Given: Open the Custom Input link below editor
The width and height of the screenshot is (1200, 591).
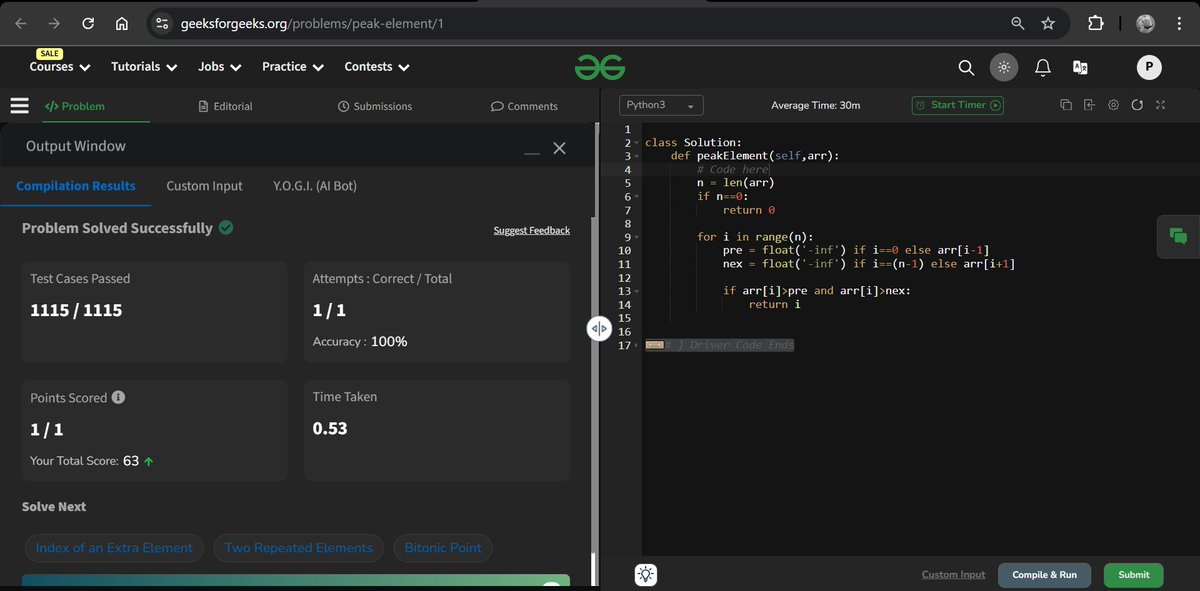Looking at the screenshot, I should click(953, 575).
